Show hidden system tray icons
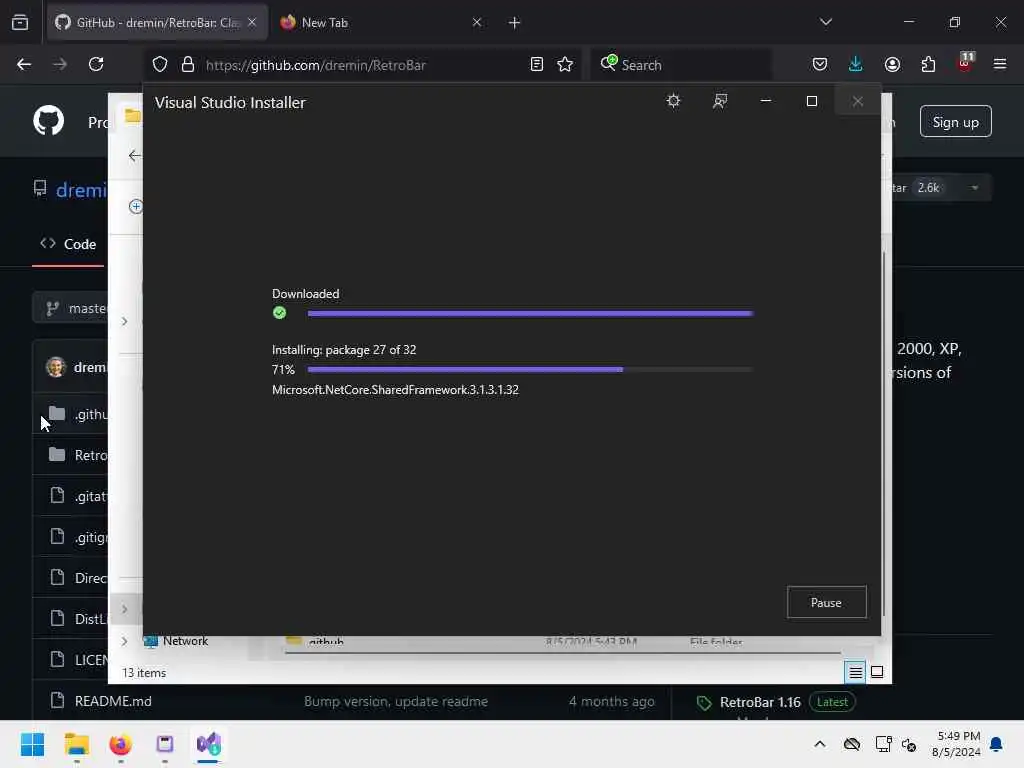The image size is (1024, 768). [x=820, y=744]
